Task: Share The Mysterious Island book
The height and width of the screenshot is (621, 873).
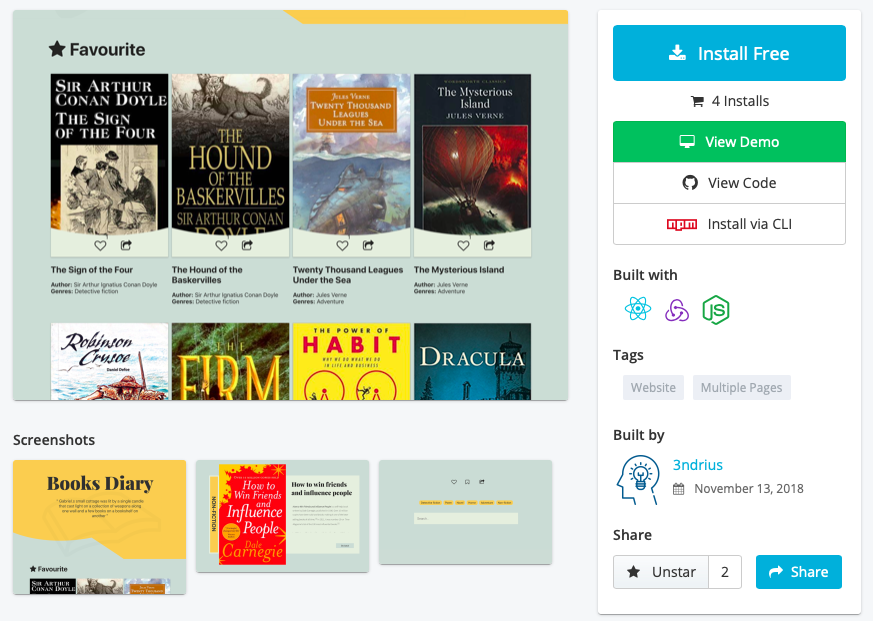Action: (x=489, y=245)
